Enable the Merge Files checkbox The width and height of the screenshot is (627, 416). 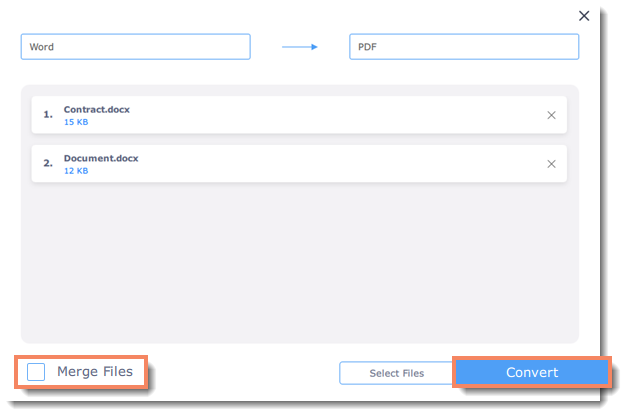click(36, 372)
